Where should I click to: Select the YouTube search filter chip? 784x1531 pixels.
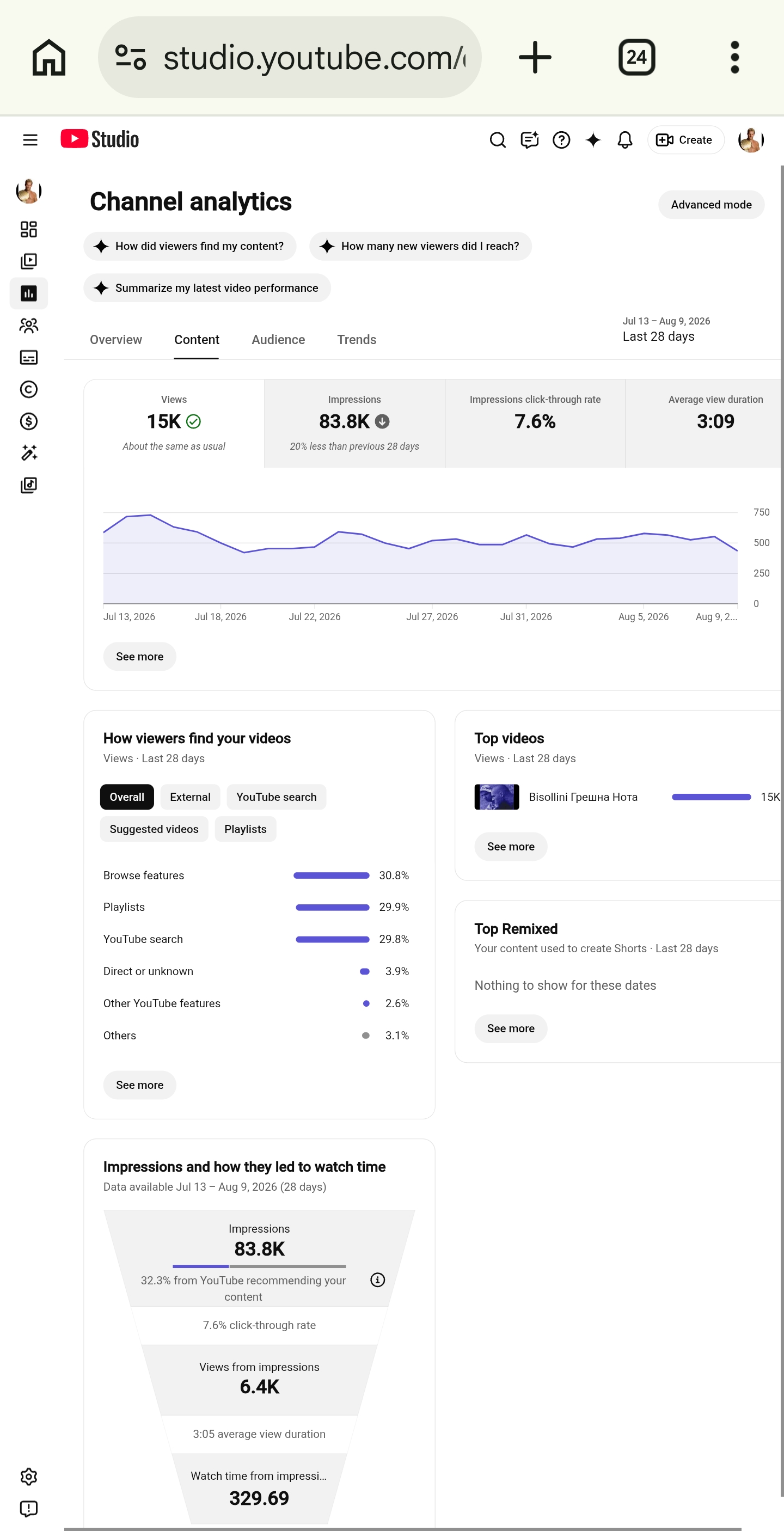click(x=277, y=797)
